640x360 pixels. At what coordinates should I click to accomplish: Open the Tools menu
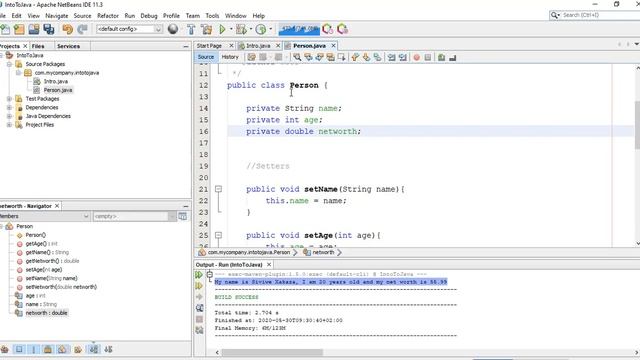[212, 16]
